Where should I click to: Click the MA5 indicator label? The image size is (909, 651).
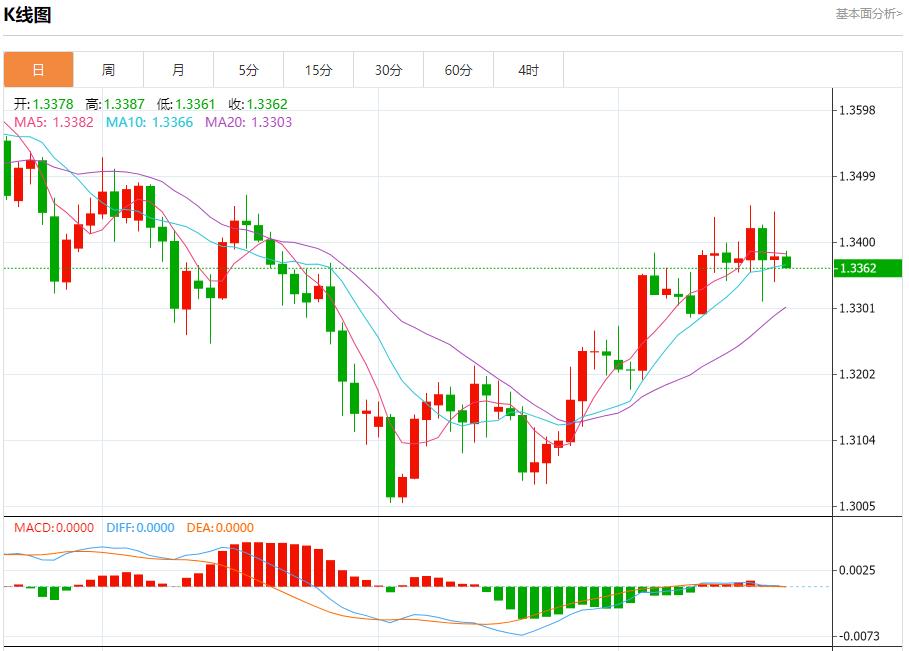click(53, 122)
